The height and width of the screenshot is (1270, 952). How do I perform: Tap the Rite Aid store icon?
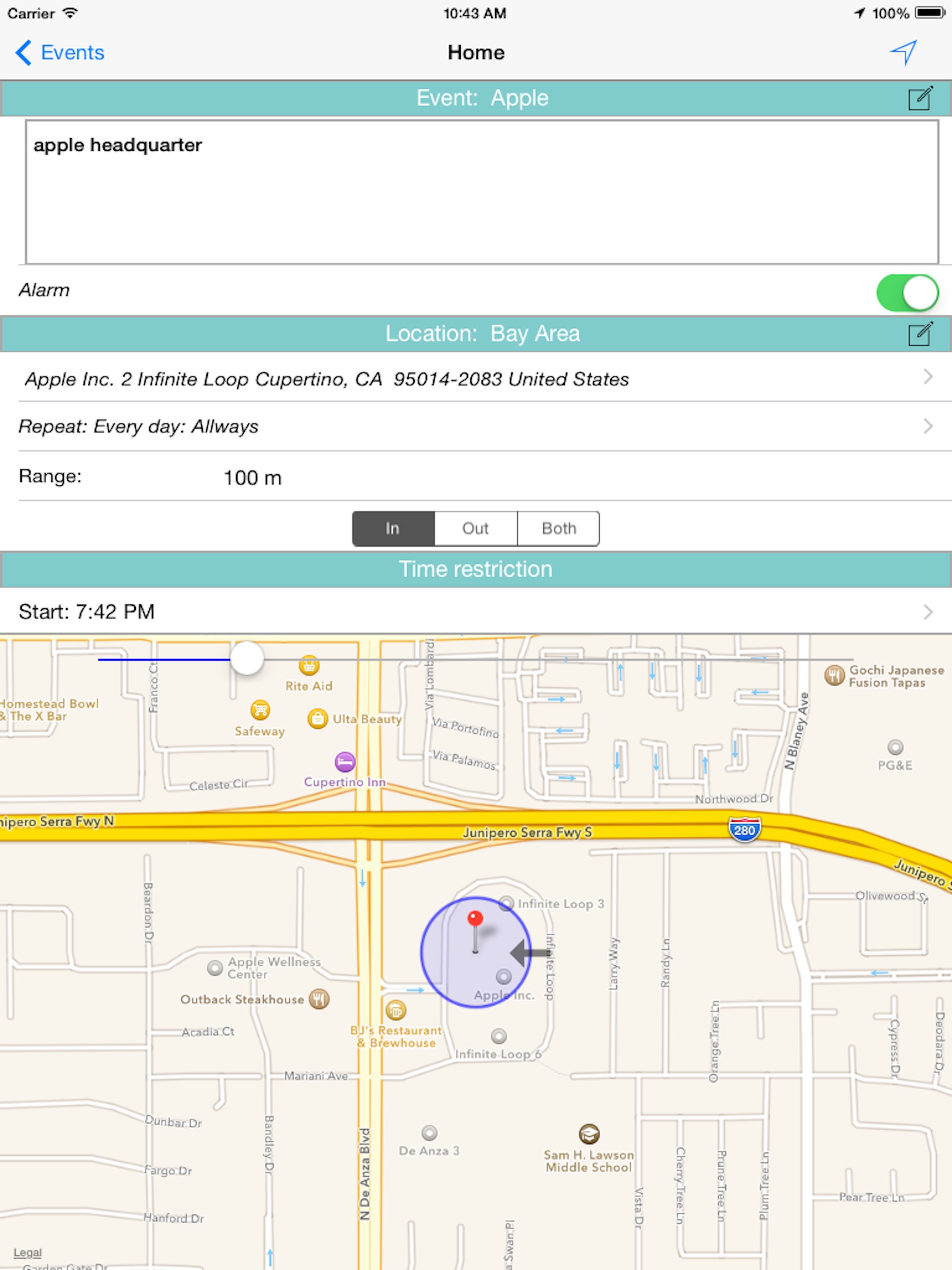pos(309,665)
